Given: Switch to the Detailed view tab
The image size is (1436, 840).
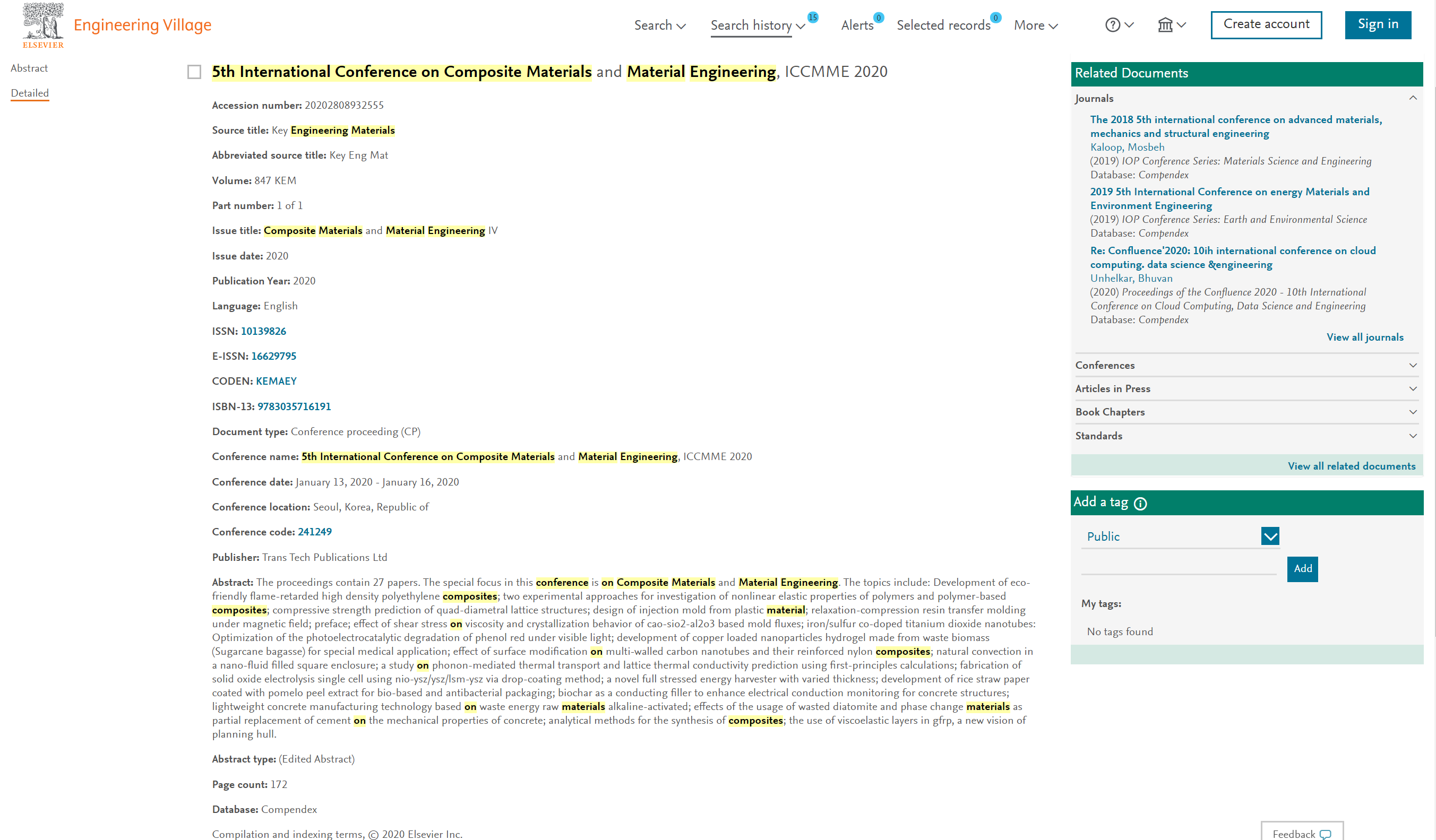Looking at the screenshot, I should [30, 93].
